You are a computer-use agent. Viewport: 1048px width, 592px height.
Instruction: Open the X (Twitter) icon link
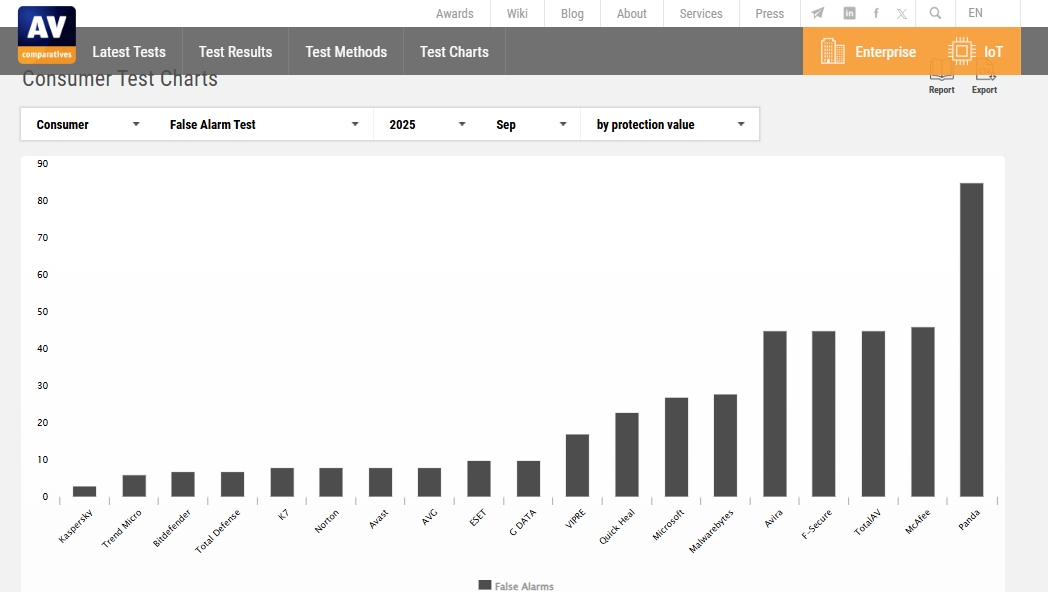tap(902, 13)
